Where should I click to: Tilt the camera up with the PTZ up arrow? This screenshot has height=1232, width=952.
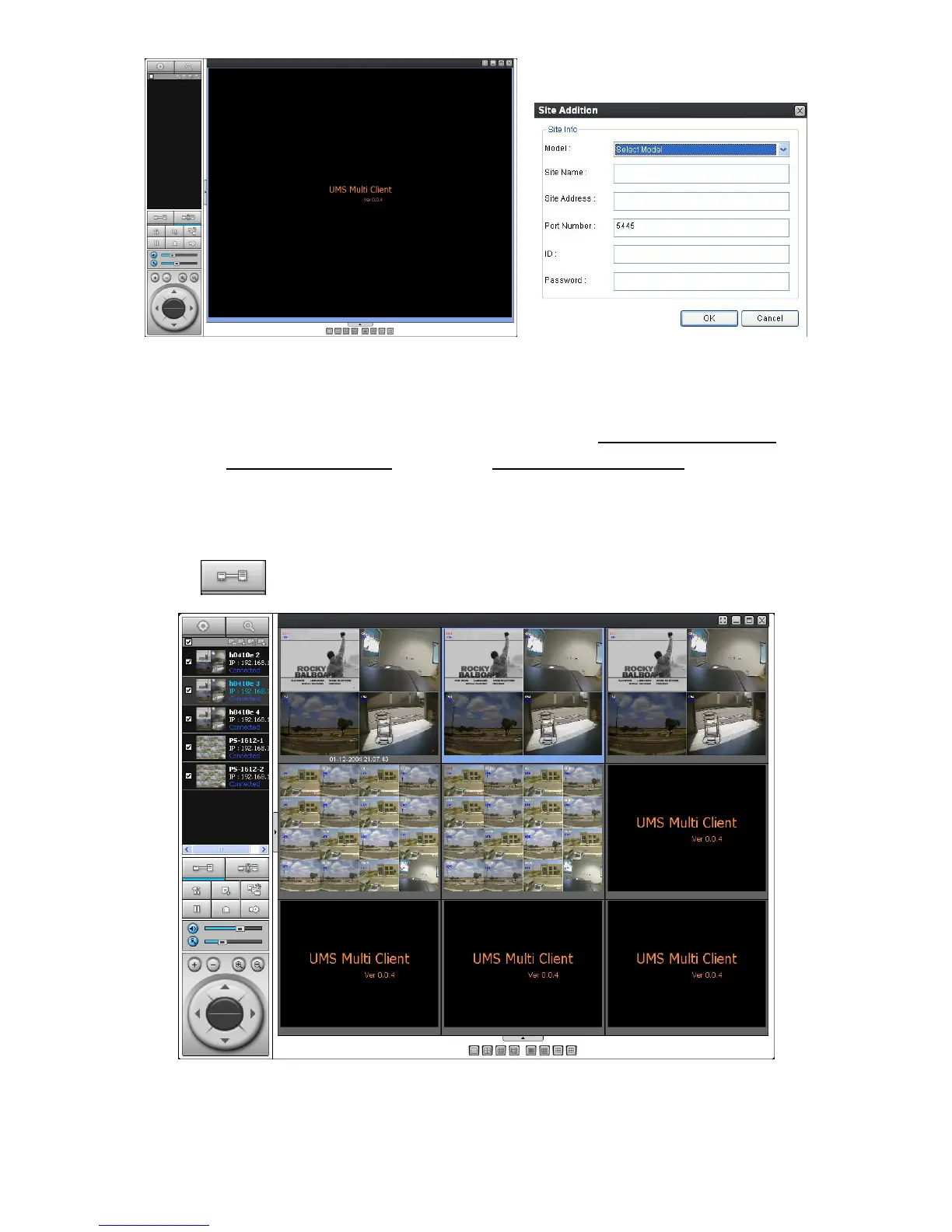(x=225, y=986)
